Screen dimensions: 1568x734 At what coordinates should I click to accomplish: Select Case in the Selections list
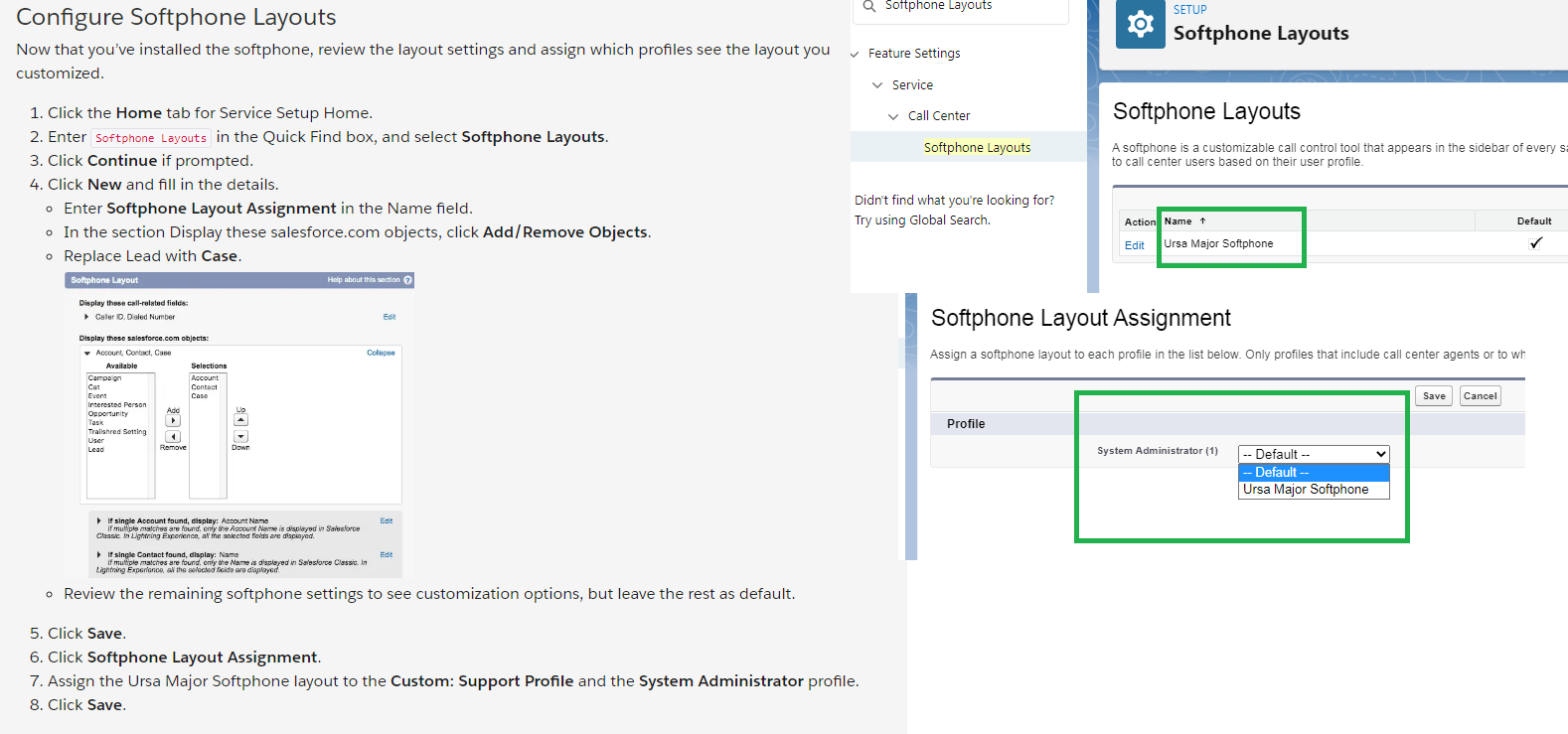click(x=200, y=395)
